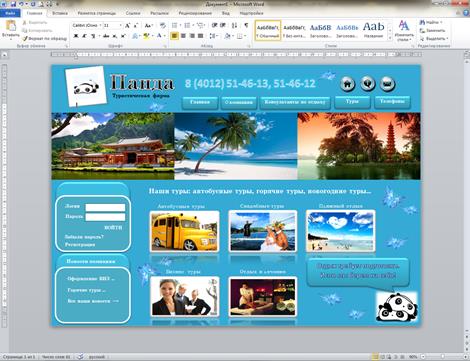The width and height of the screenshot is (470, 361).
Task: Click the zoom slider in status bar
Action: 442,357
